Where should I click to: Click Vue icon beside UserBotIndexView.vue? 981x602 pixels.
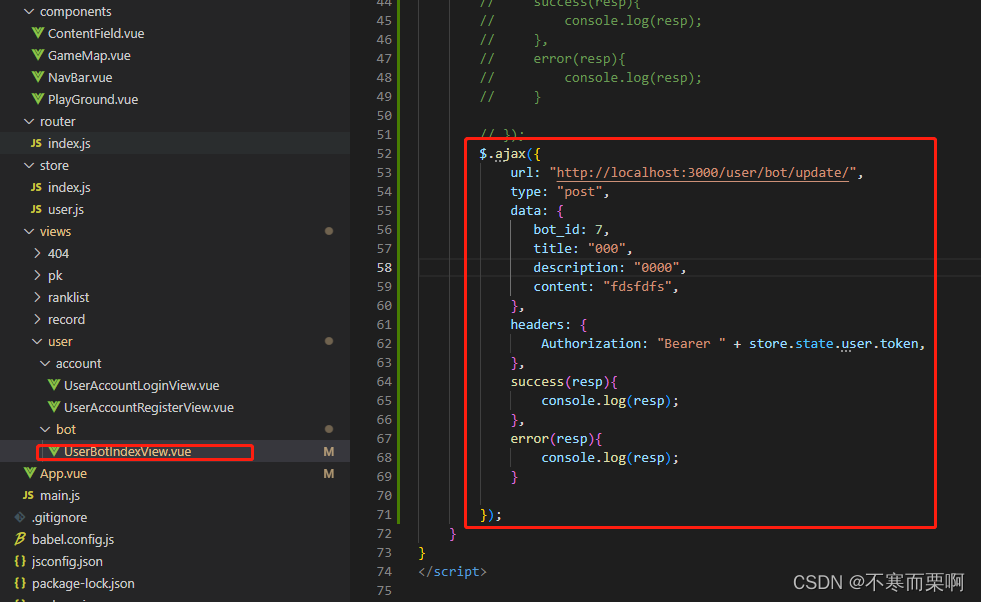tap(54, 451)
